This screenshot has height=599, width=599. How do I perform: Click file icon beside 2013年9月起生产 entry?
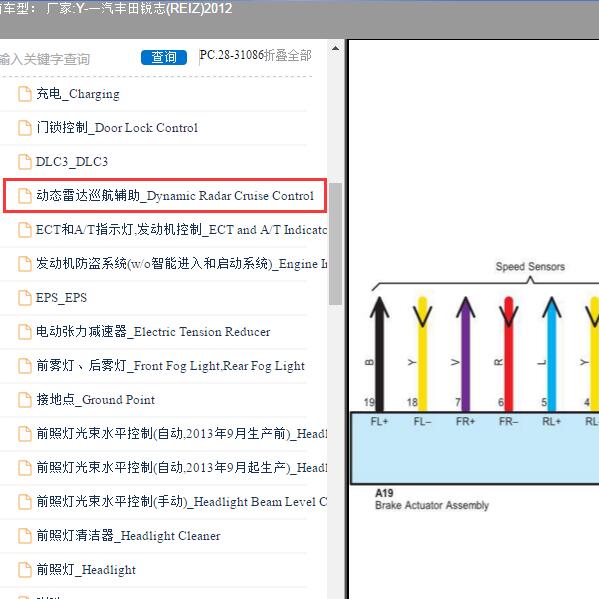(x=25, y=468)
